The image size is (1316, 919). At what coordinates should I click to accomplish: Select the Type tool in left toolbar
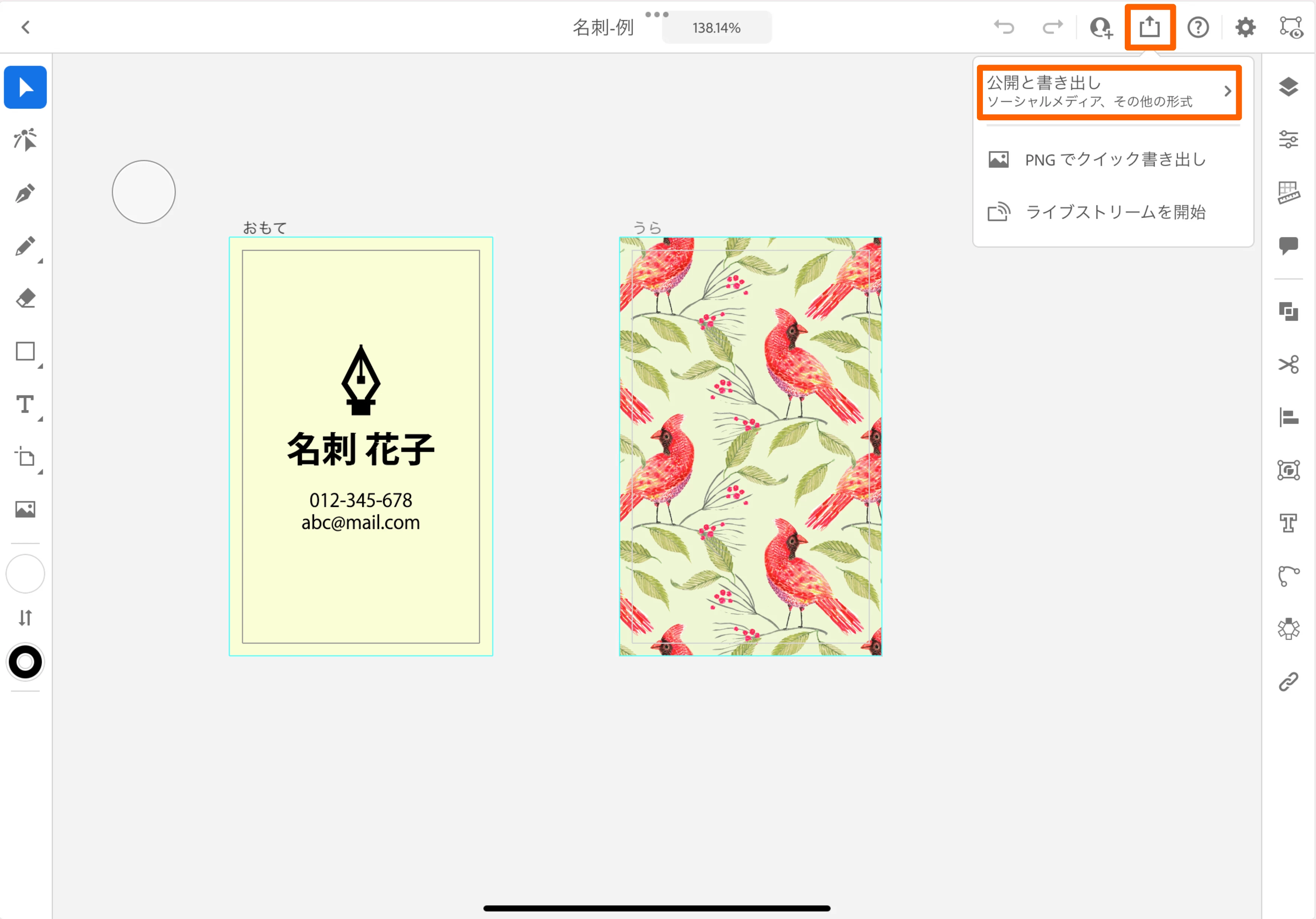pyautogui.click(x=25, y=405)
